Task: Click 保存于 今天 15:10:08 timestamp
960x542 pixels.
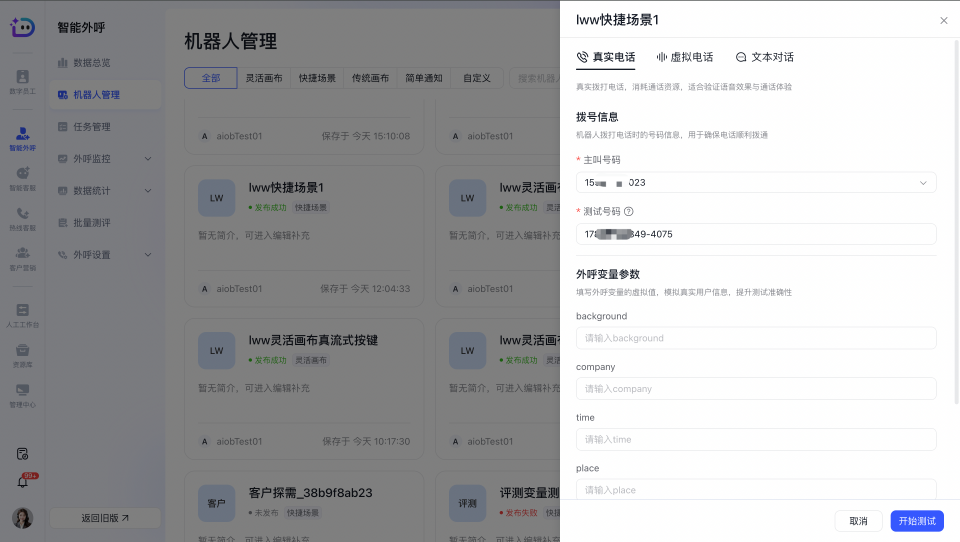Action: (366, 136)
